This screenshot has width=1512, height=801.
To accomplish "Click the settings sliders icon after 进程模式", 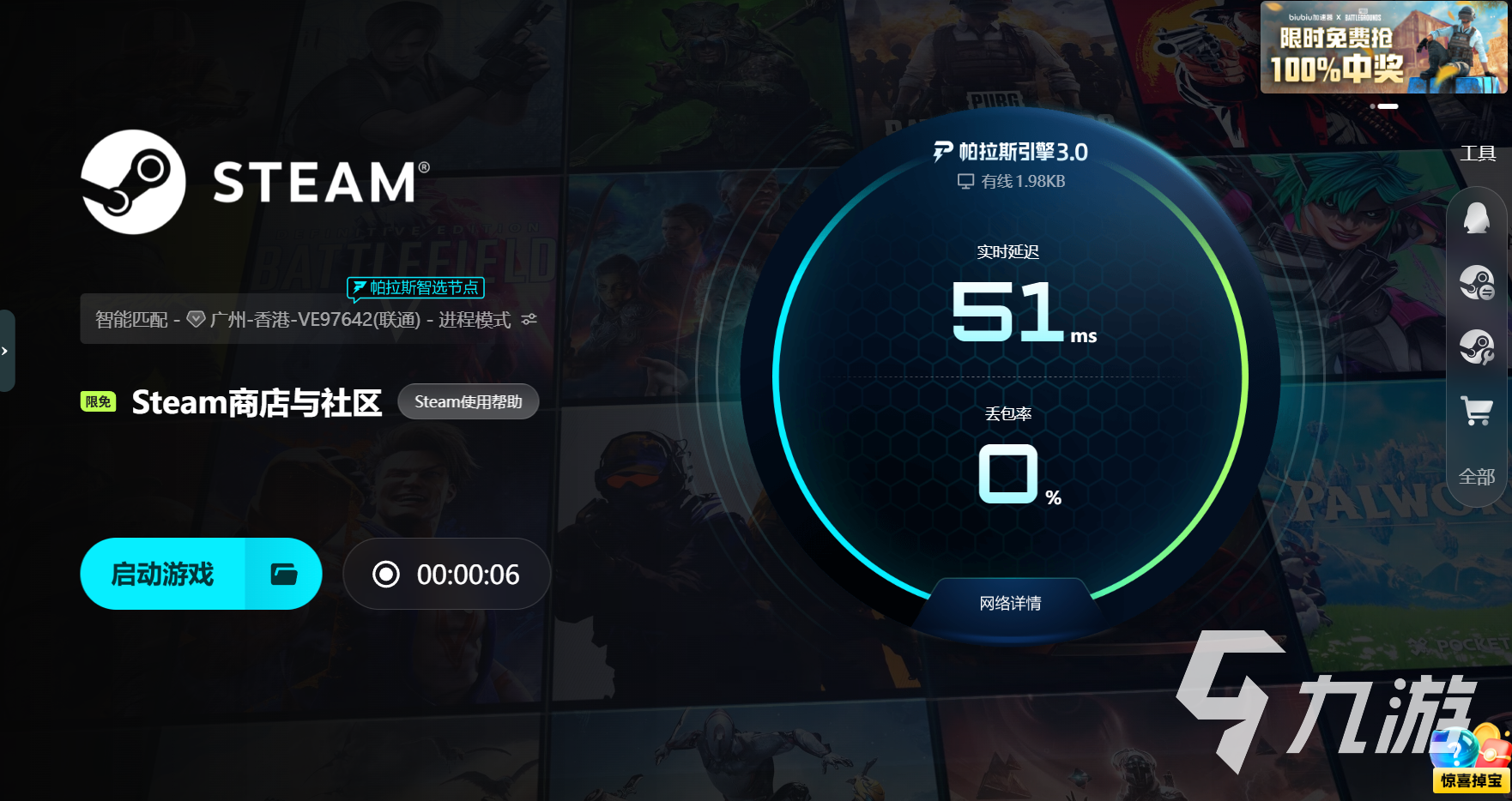I will 529,319.
